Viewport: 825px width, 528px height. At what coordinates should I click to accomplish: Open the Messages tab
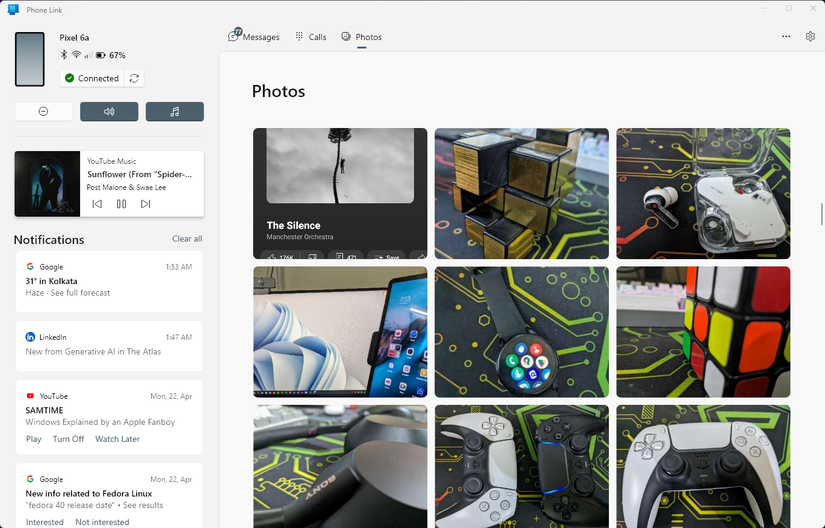pos(254,37)
